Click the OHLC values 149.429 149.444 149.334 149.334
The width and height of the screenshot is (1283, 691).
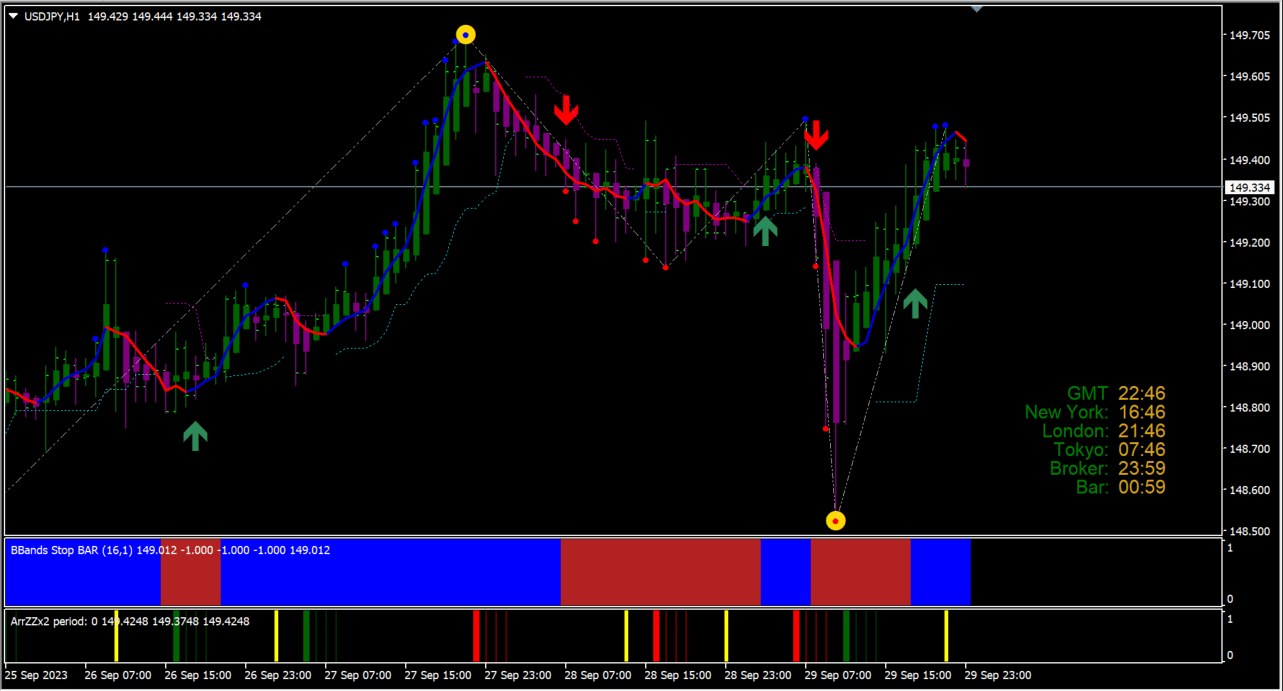[175, 16]
